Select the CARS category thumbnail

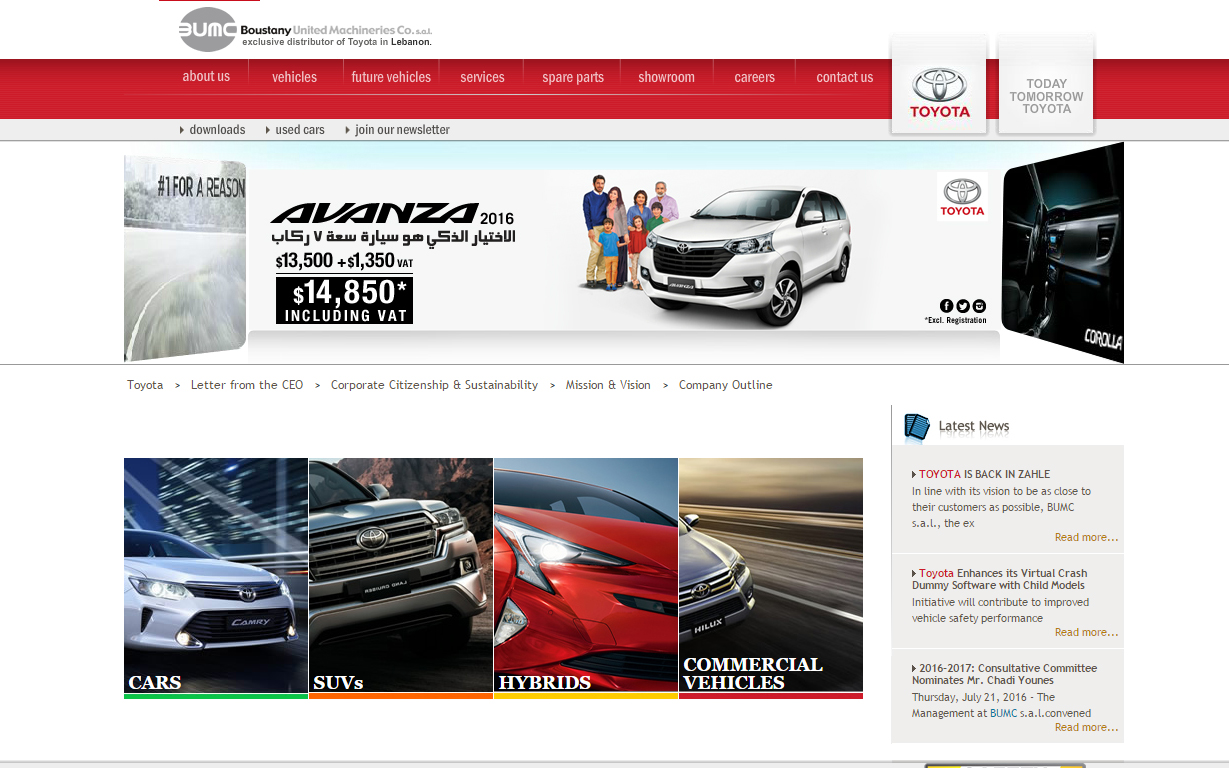pos(216,578)
